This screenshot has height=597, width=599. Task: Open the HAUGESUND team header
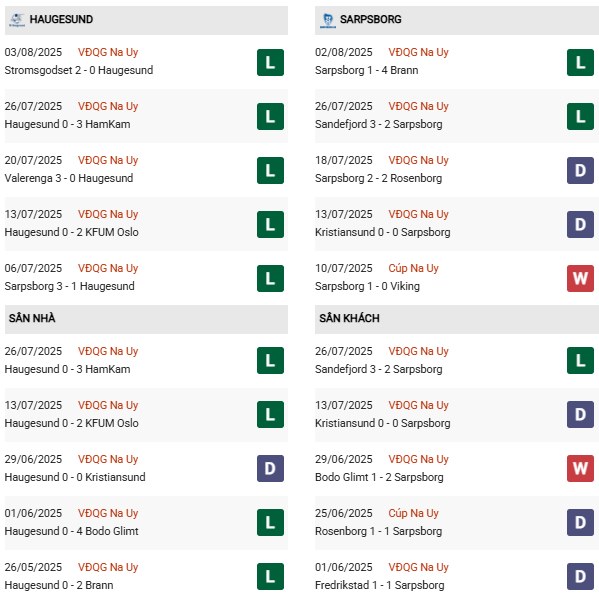click(146, 20)
